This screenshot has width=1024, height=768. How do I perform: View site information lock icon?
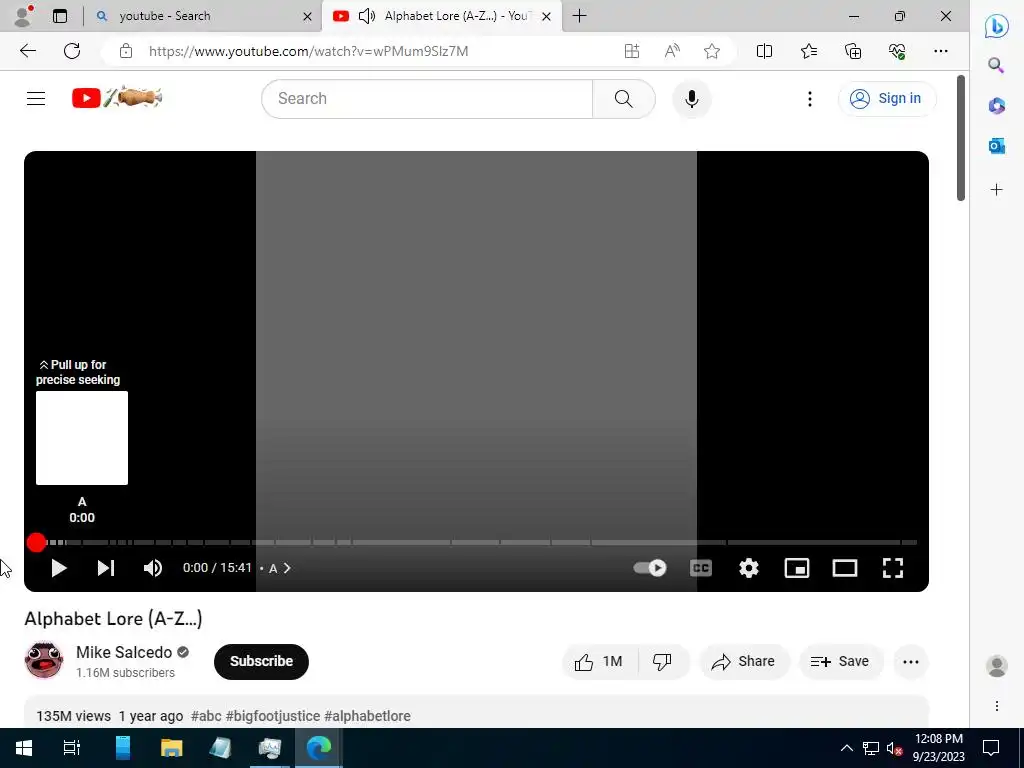(x=126, y=51)
